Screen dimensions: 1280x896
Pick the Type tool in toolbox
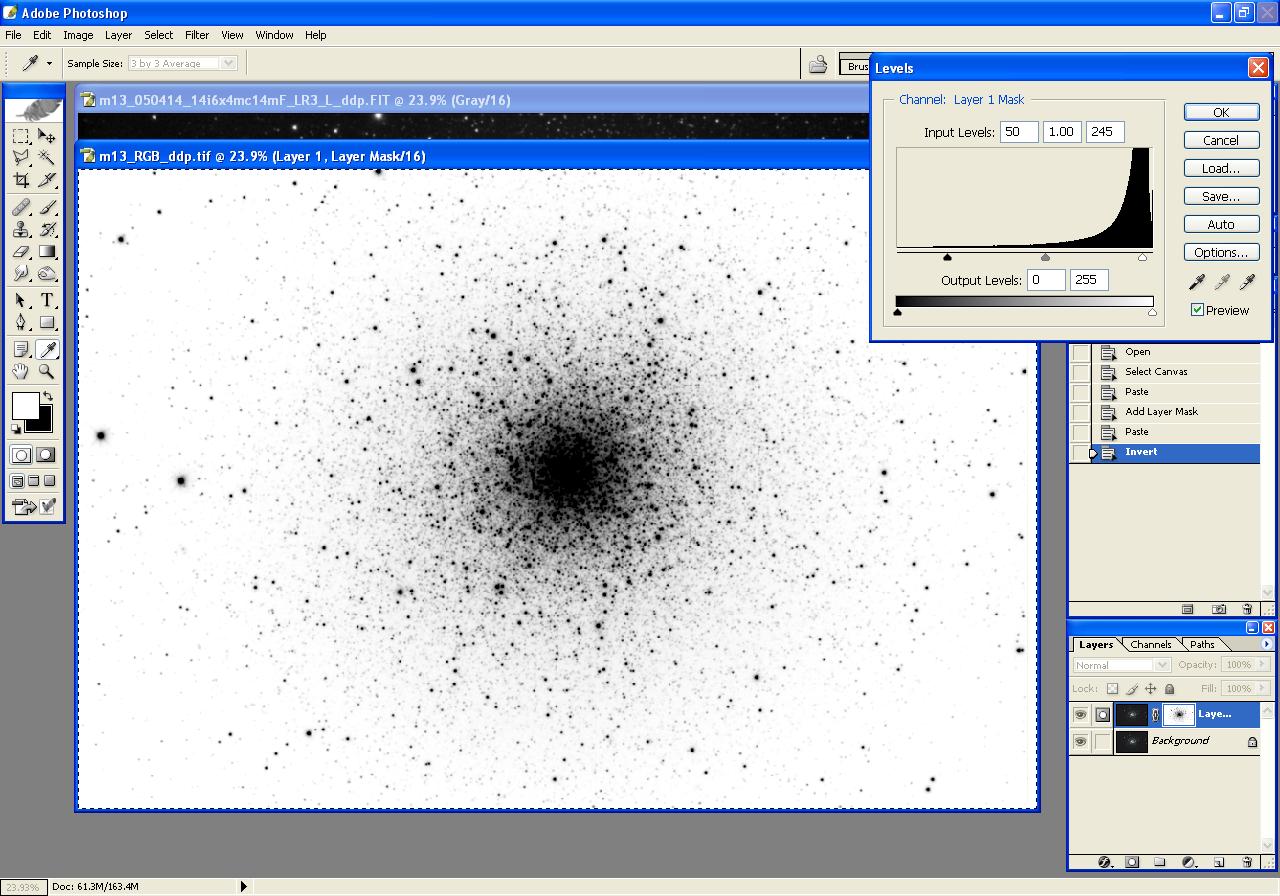click(x=47, y=300)
